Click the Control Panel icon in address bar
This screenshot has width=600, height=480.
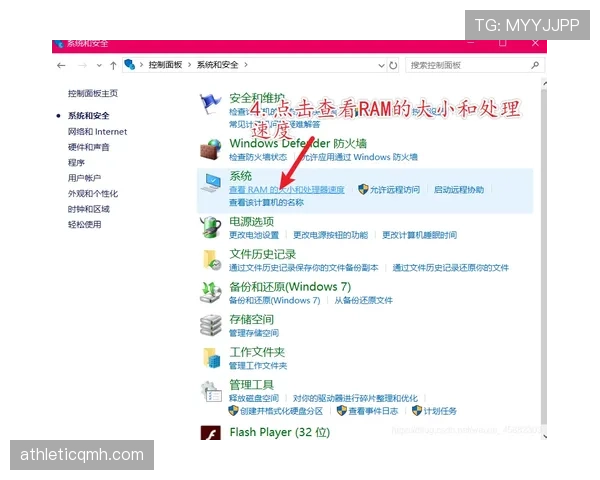click(130, 65)
